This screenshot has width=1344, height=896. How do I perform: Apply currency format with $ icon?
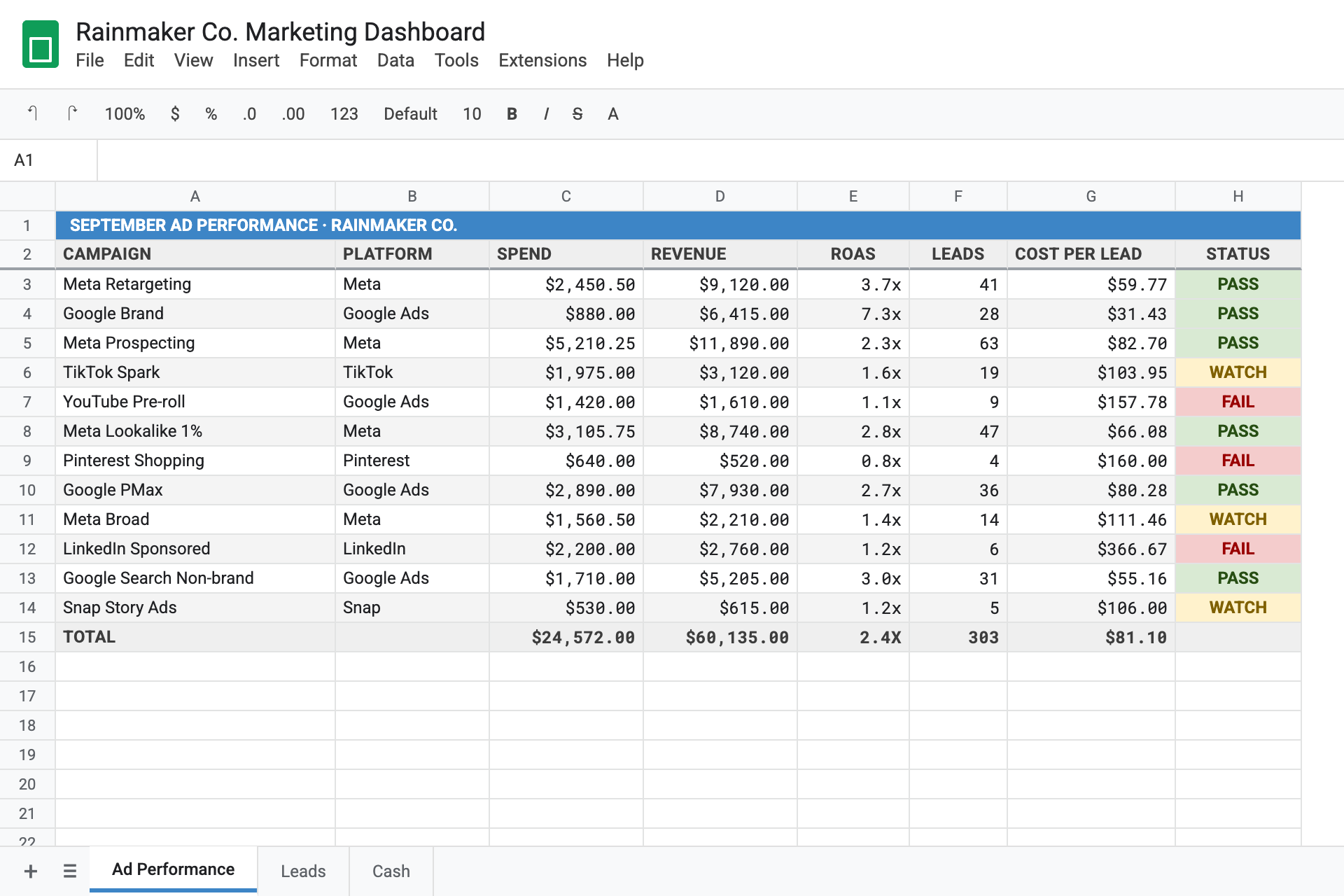(175, 113)
